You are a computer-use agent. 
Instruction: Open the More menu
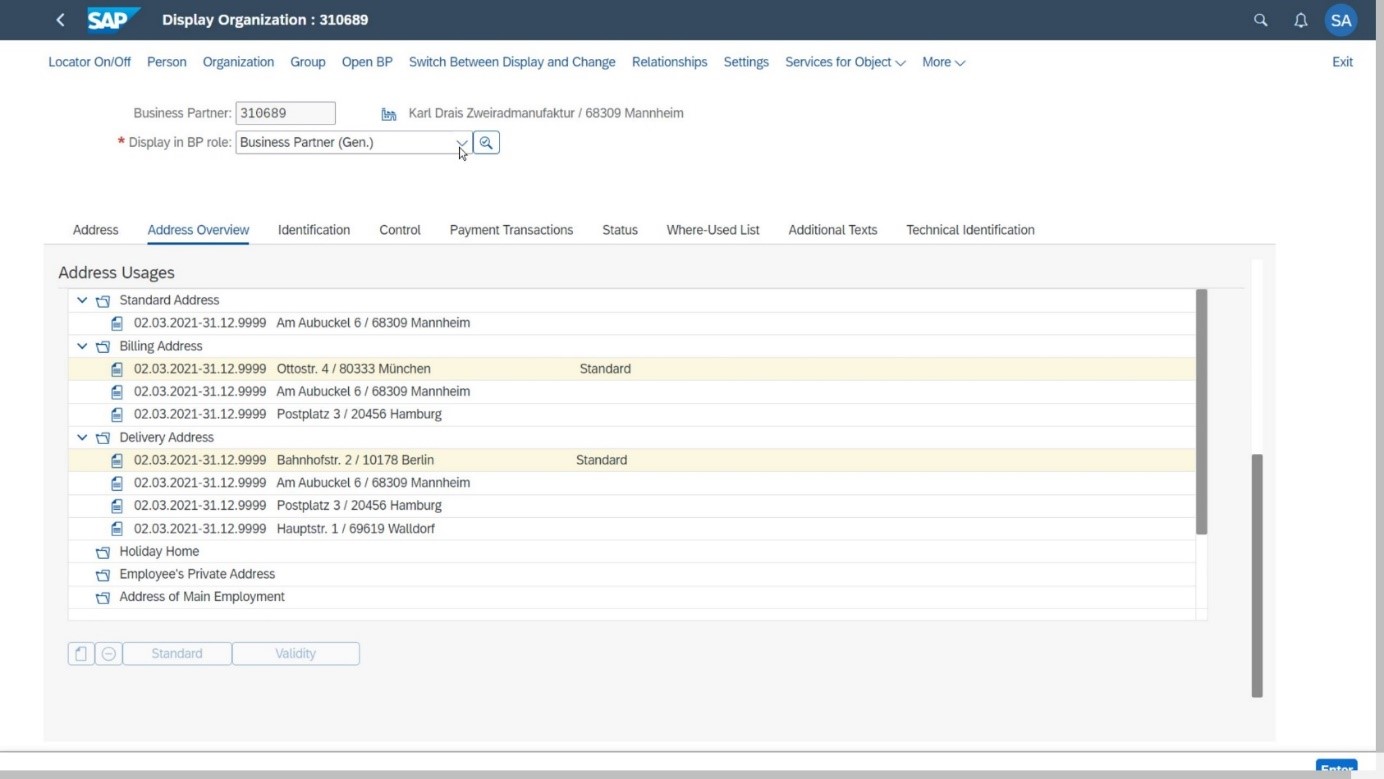point(941,61)
